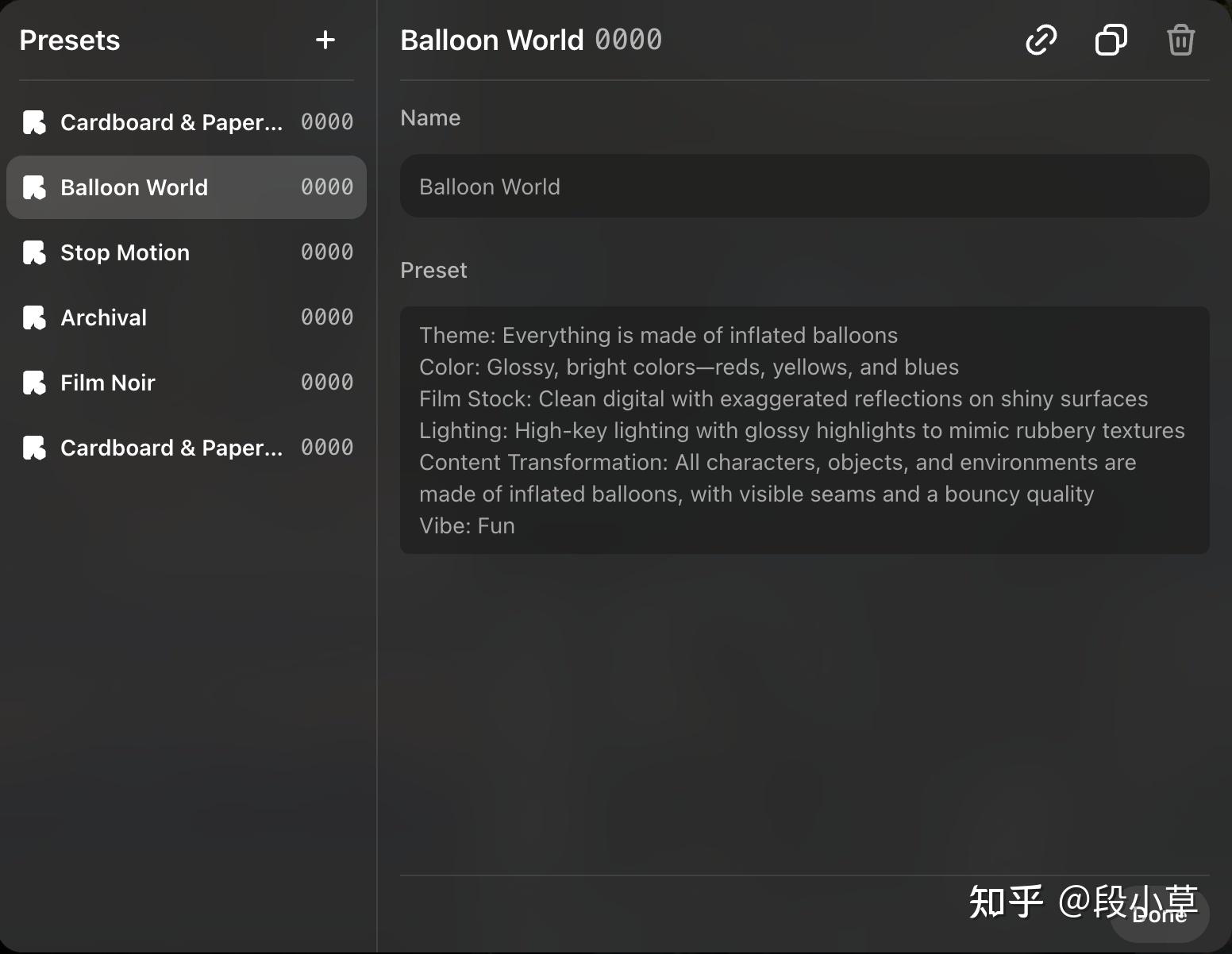Click the 0000 code next to Film Noir

point(327,383)
